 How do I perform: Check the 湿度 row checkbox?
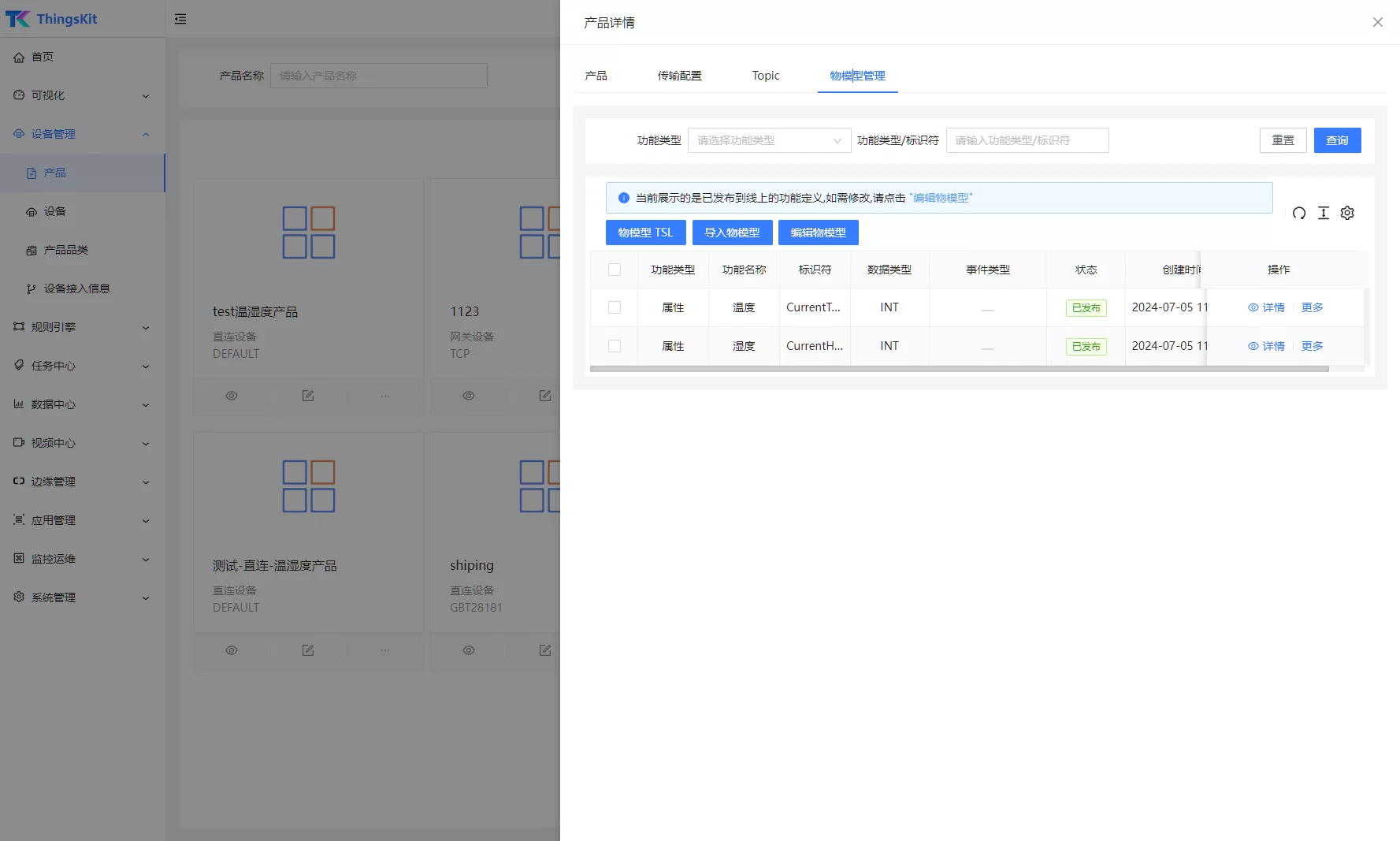tap(615, 346)
